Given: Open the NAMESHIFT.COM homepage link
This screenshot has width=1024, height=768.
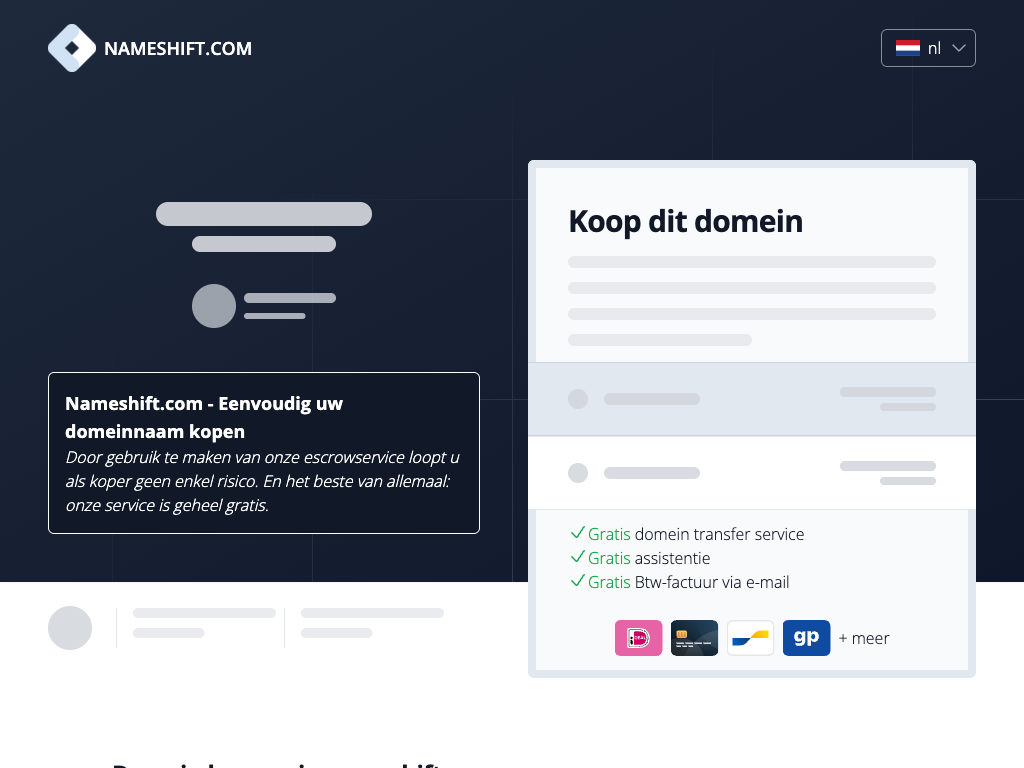Looking at the screenshot, I should (150, 48).
